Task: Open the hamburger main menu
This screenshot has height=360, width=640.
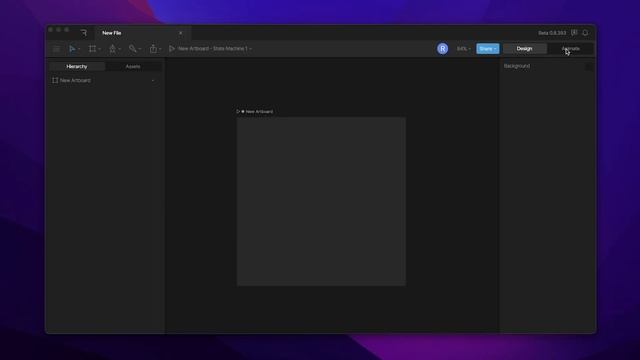Action: [x=56, y=49]
